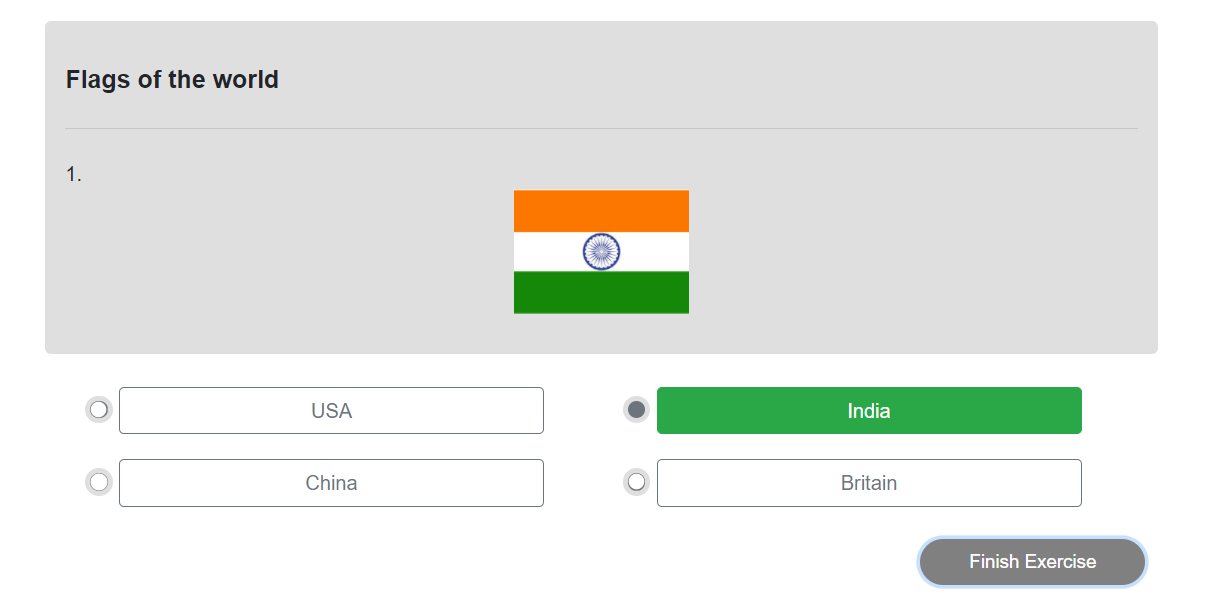The height and width of the screenshot is (608, 1213).
Task: Click the filled radio button next to India
Action: point(636,409)
